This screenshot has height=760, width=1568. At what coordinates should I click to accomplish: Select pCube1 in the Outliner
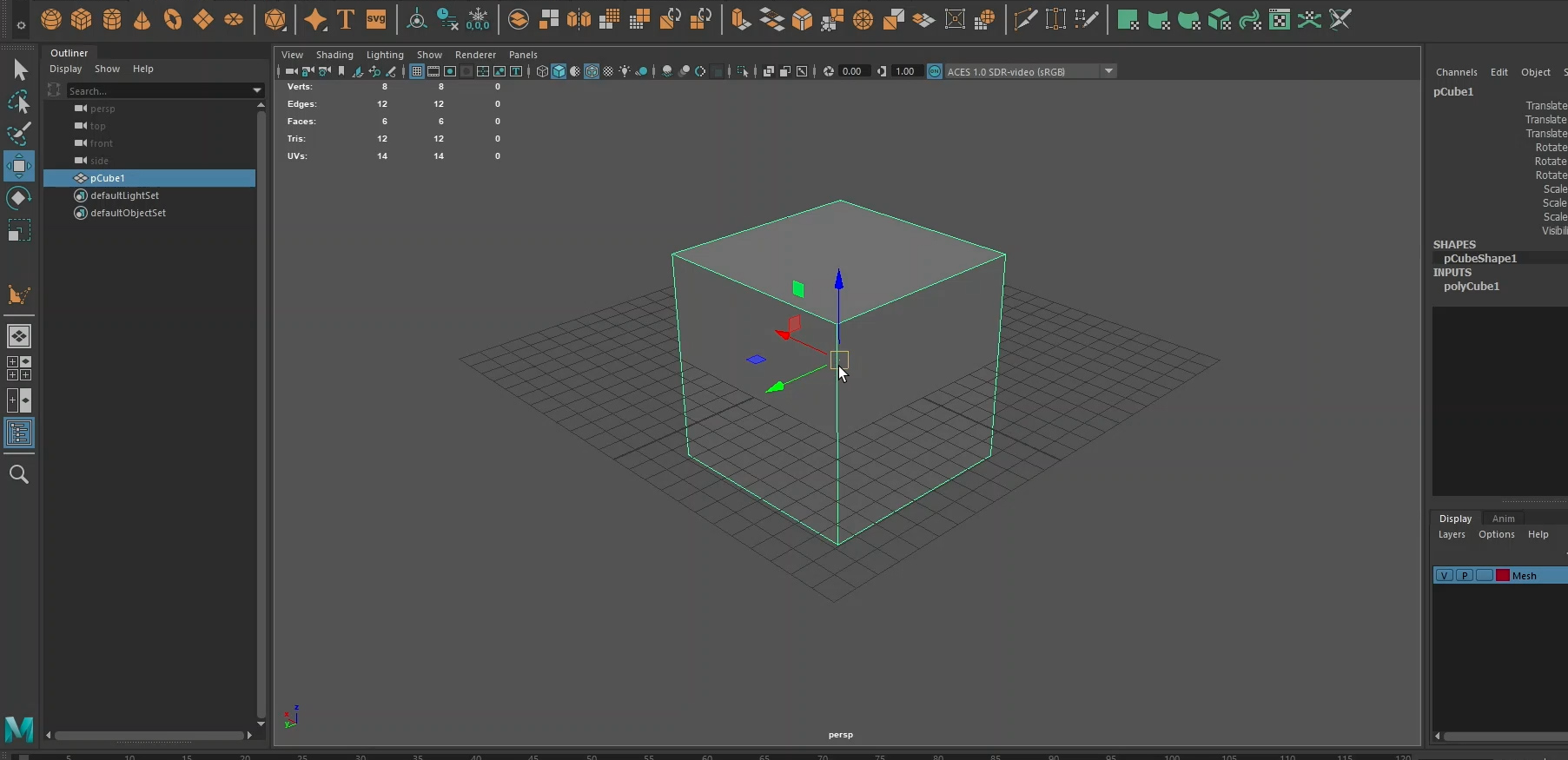click(108, 178)
